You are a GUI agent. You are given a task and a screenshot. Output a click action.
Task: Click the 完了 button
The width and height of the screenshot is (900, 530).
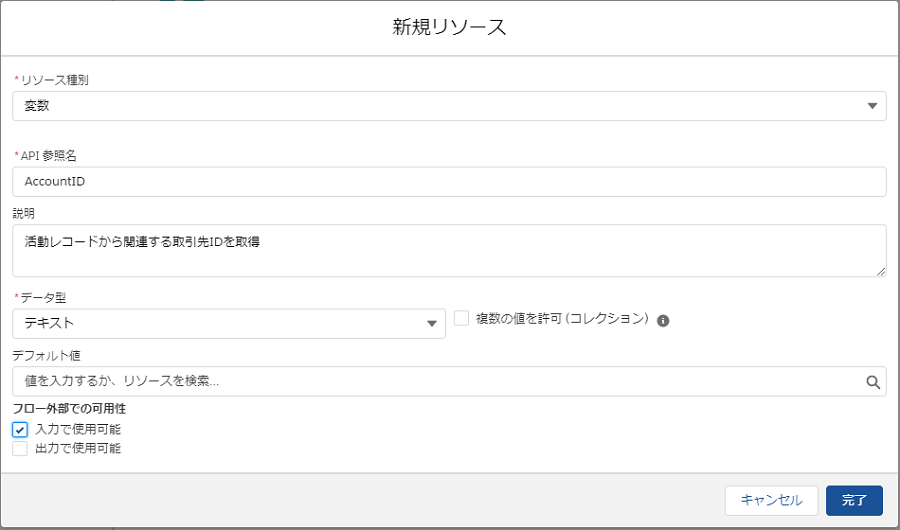pyautogui.click(x=854, y=501)
